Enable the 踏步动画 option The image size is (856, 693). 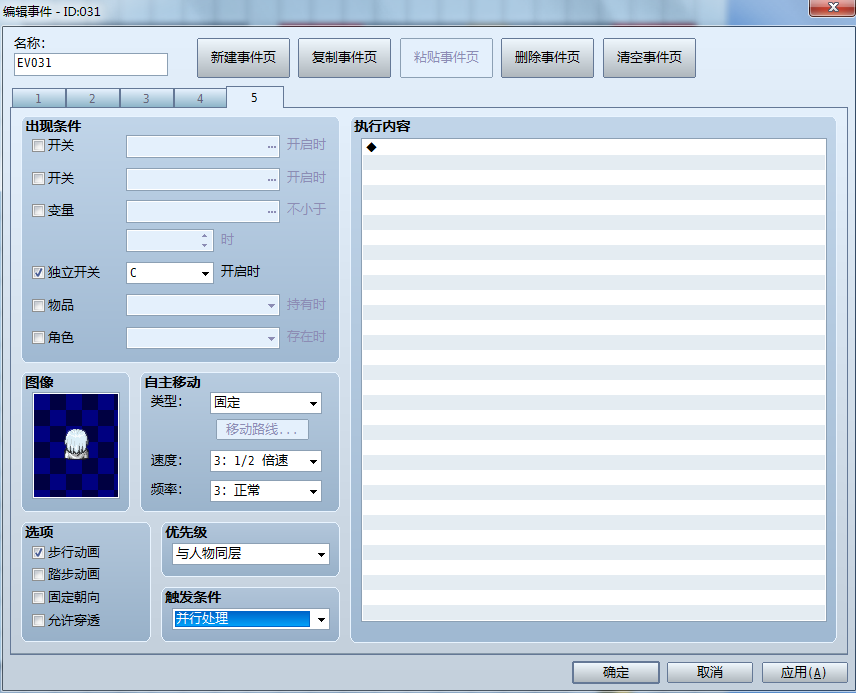click(38, 574)
